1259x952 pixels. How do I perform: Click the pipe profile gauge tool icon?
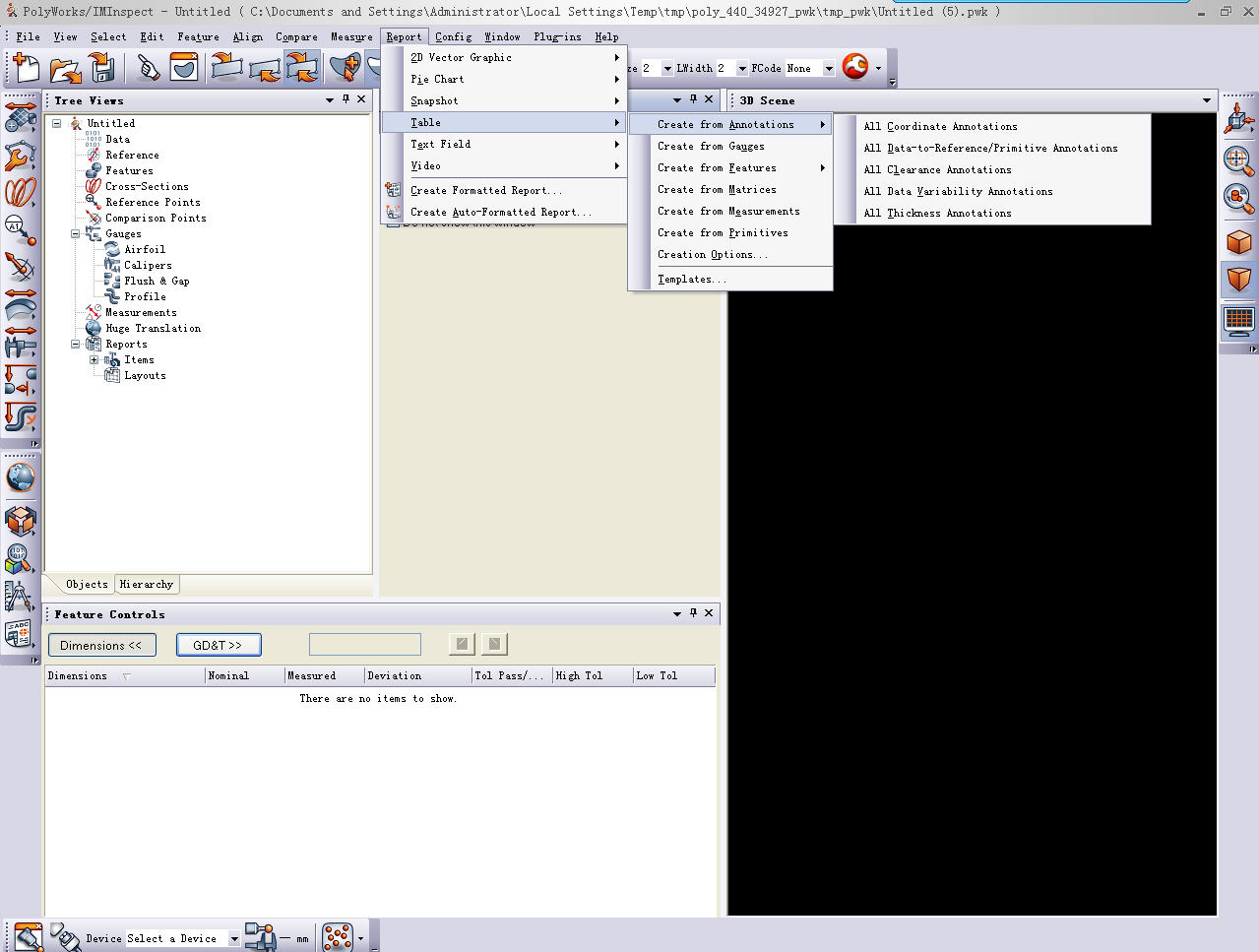tap(20, 416)
